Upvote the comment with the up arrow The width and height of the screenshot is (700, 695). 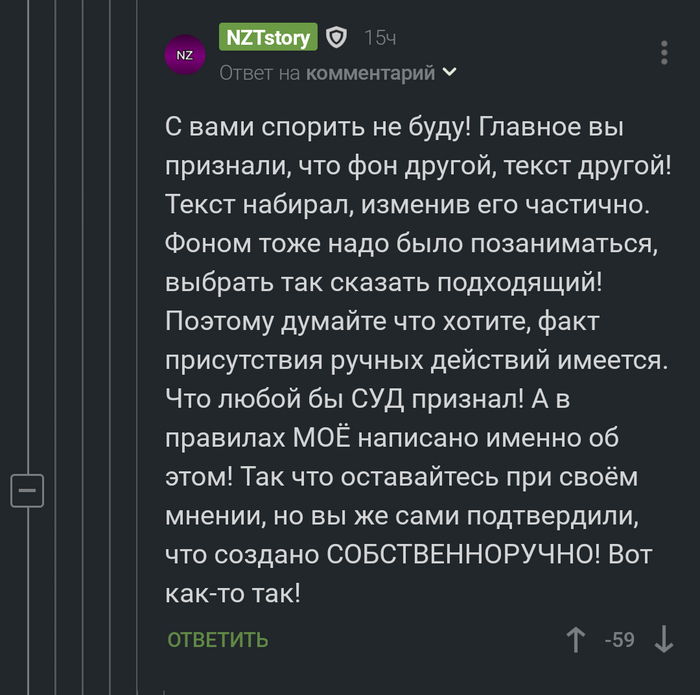[576, 639]
